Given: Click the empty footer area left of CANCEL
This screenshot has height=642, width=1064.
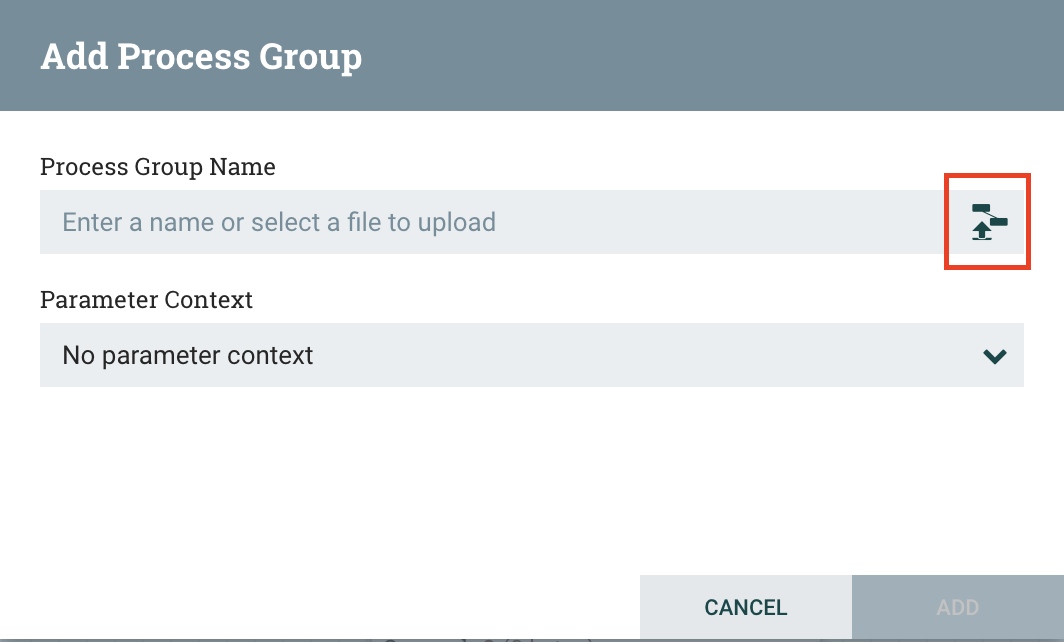Looking at the screenshot, I should (320, 607).
